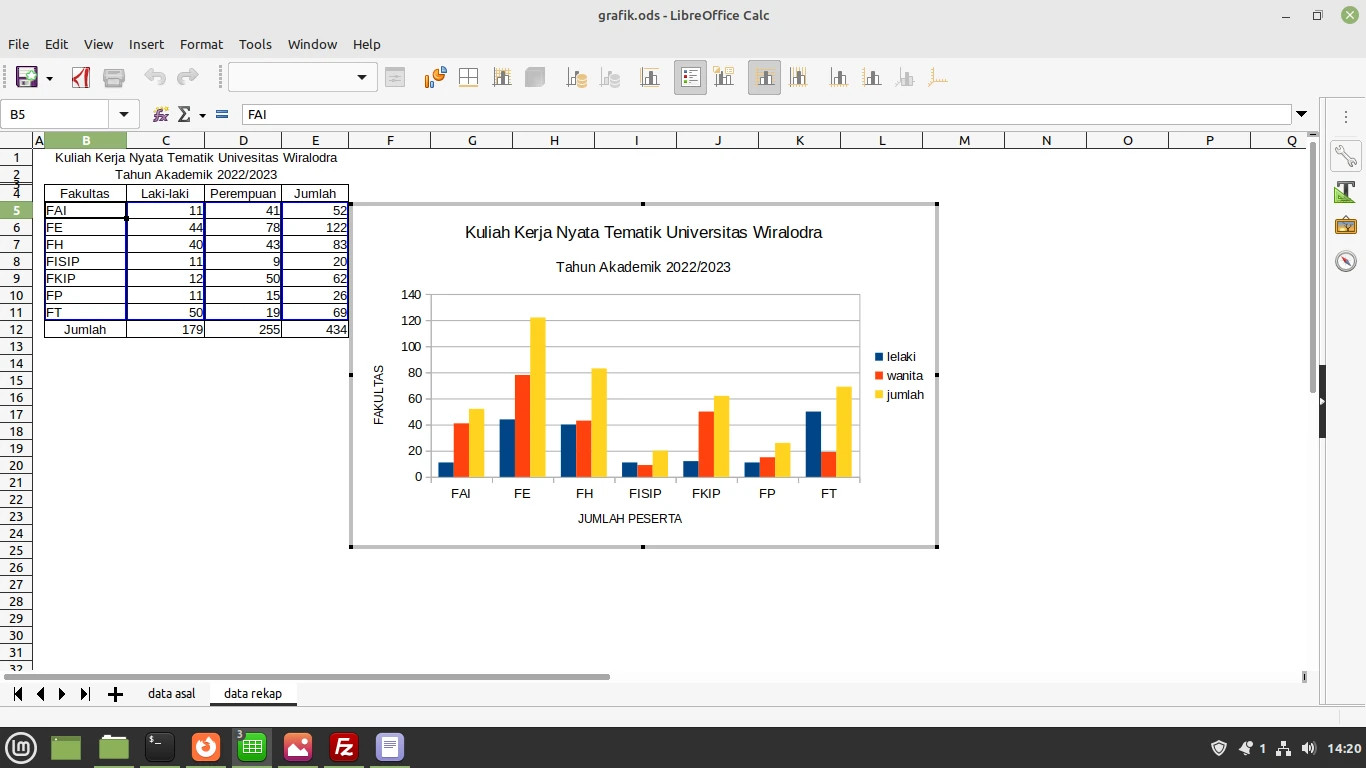The width and height of the screenshot is (1366, 768).
Task: Click the volume icon in system tray
Action: (x=1309, y=748)
